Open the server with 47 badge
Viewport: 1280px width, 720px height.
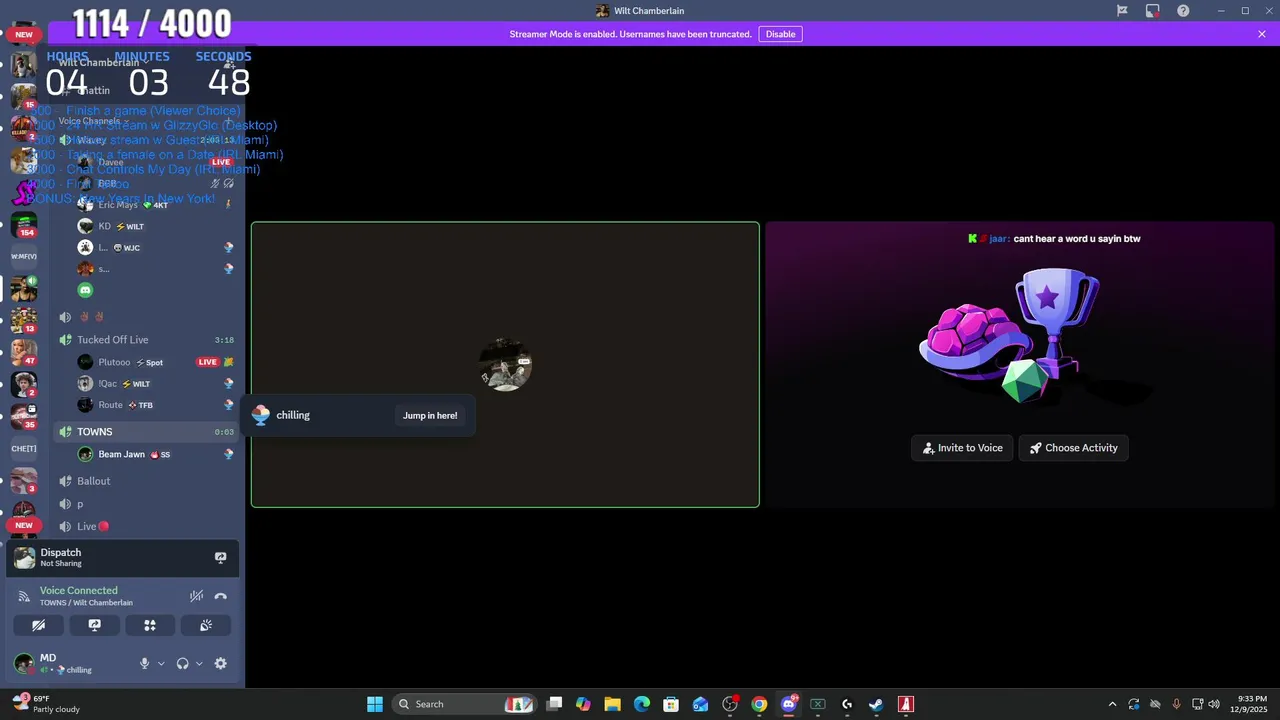tap(24, 352)
